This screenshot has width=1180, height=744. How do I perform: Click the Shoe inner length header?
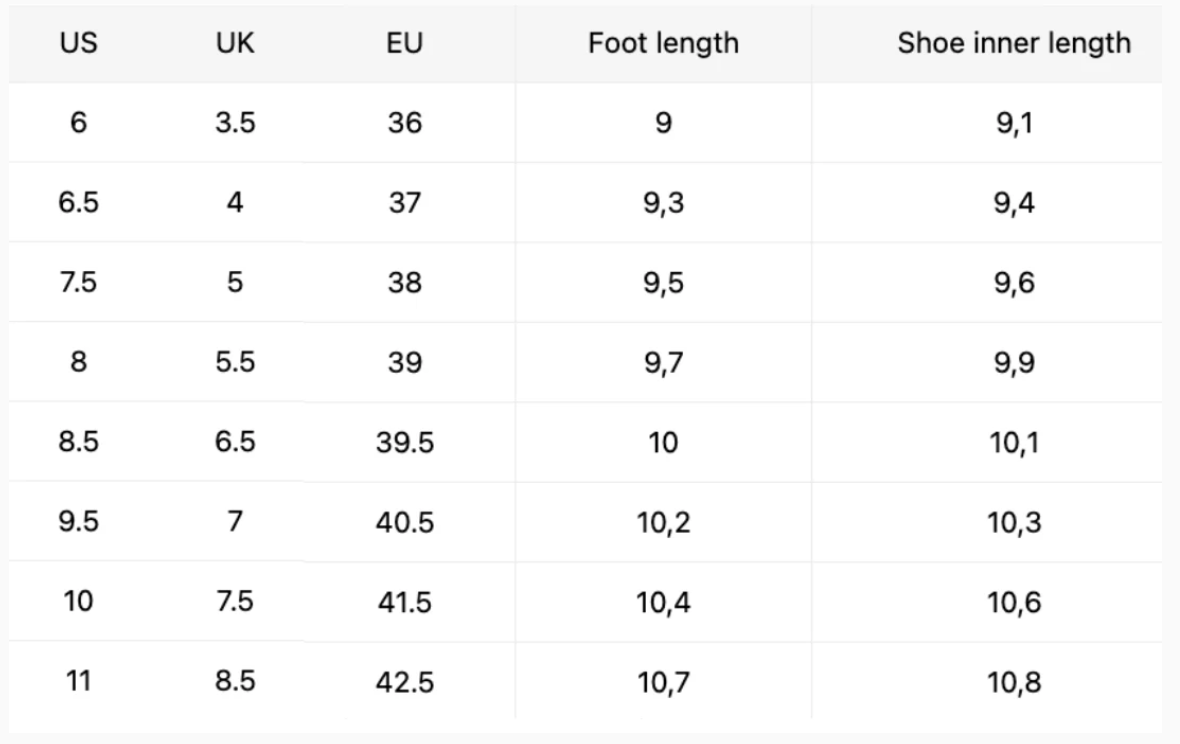(x=1014, y=44)
